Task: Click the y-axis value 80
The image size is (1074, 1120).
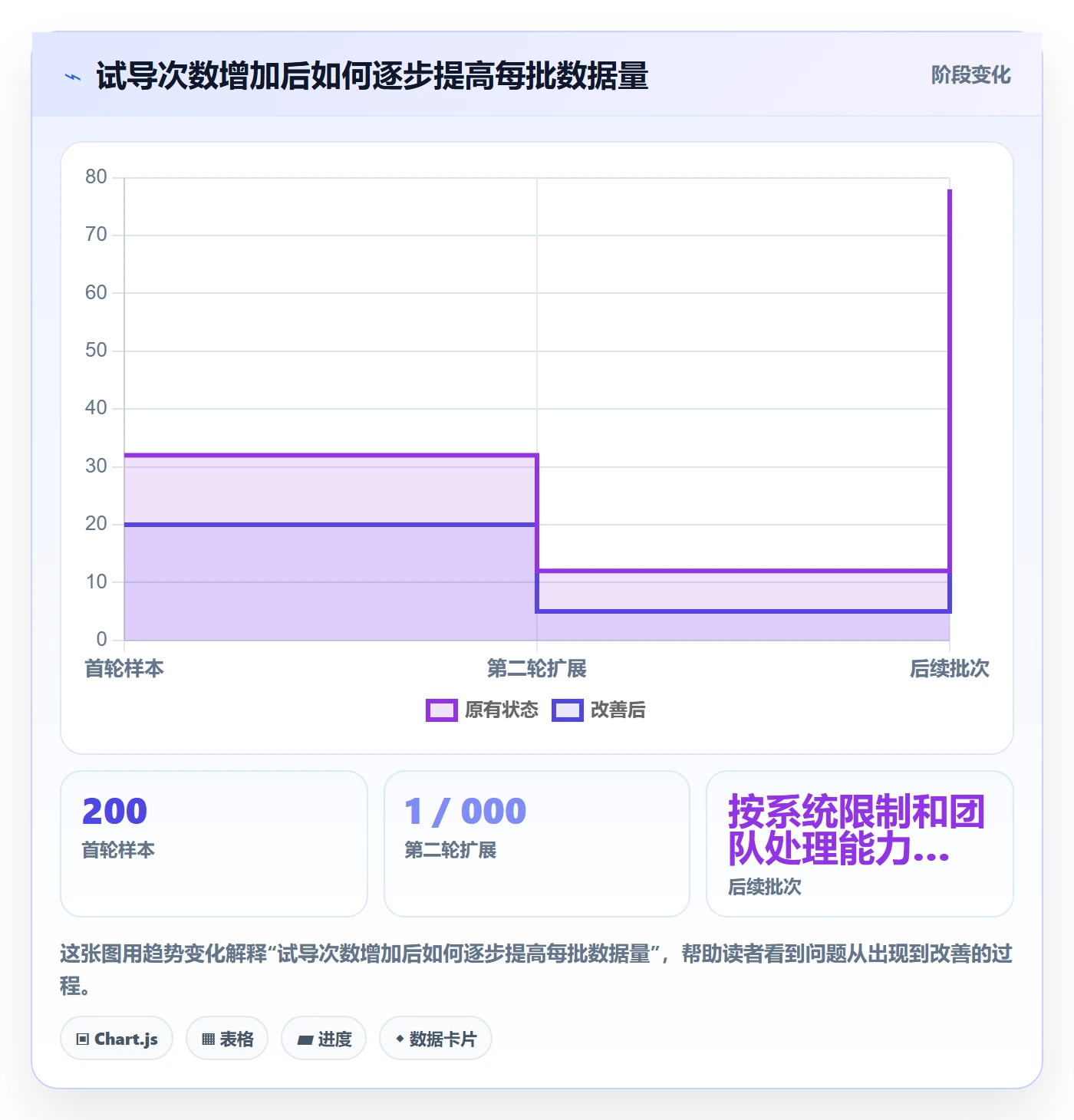Action: (96, 177)
